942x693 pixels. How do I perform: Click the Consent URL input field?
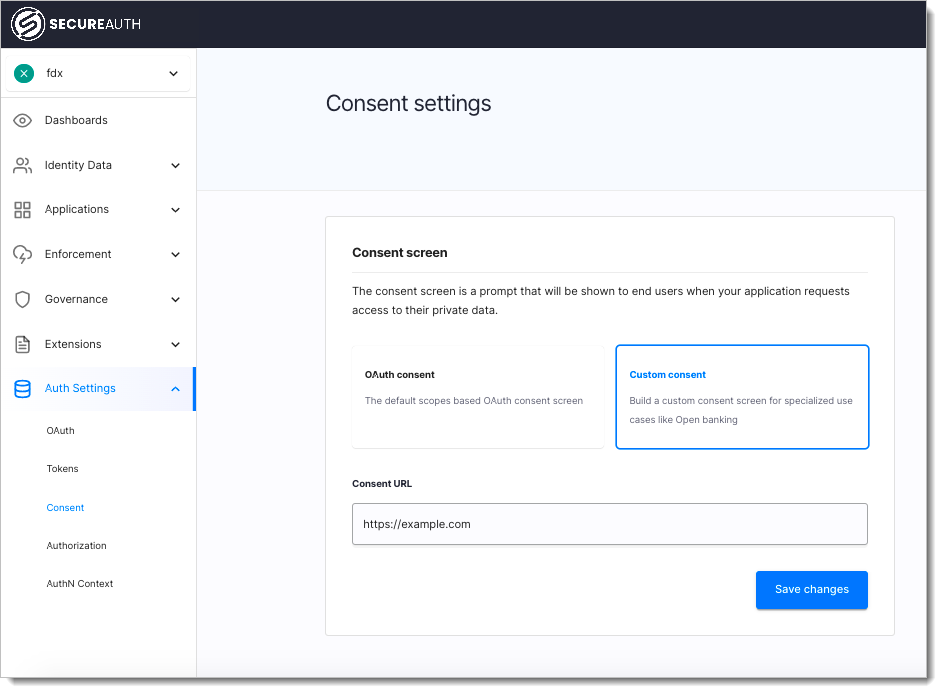point(609,524)
